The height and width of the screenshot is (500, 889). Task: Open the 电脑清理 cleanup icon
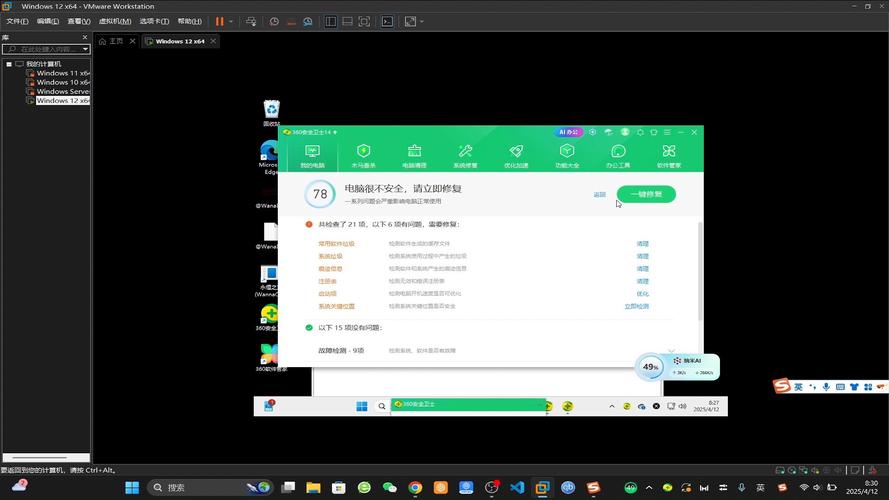pos(414,155)
